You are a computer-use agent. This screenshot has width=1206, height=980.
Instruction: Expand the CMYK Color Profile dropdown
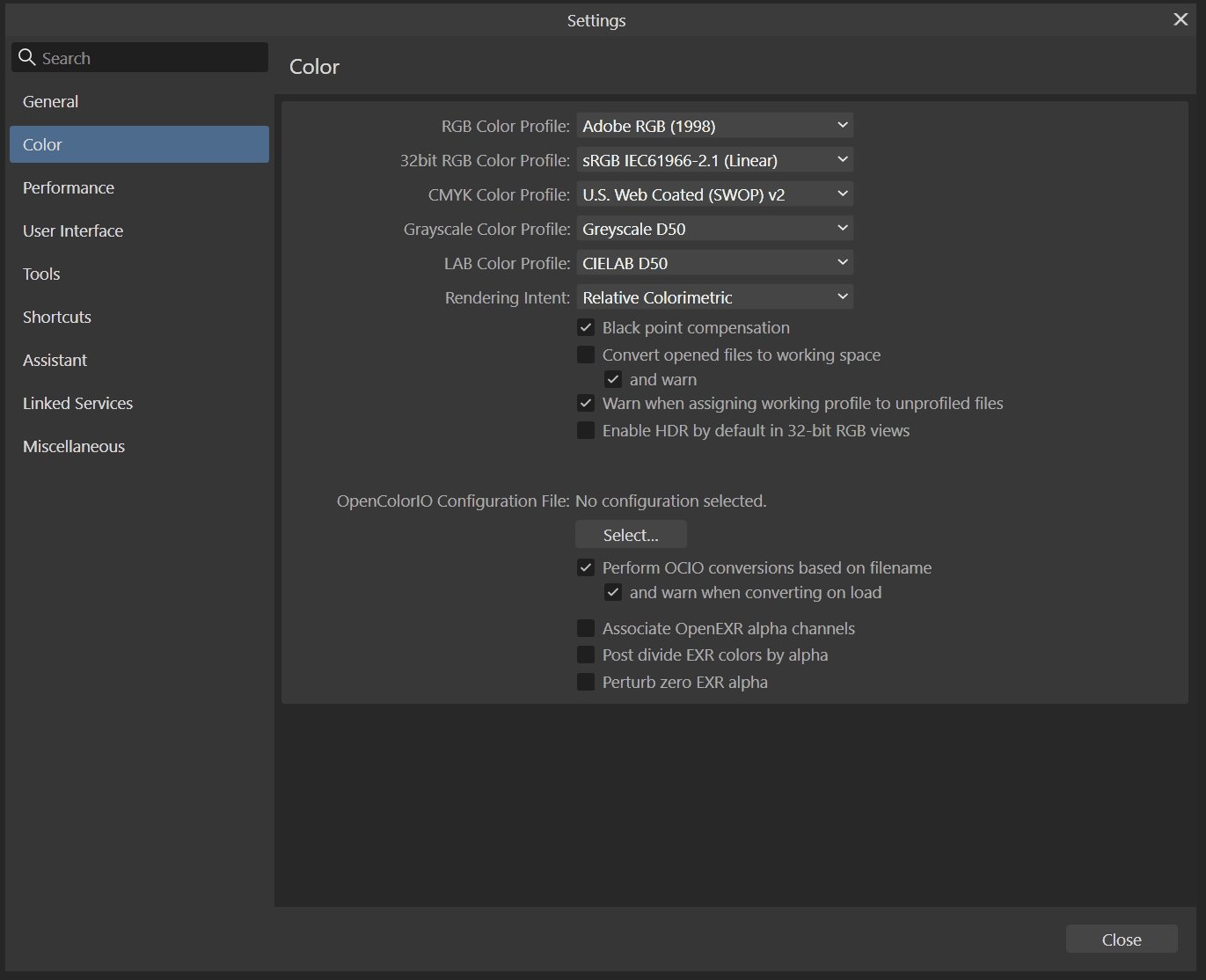[714, 194]
